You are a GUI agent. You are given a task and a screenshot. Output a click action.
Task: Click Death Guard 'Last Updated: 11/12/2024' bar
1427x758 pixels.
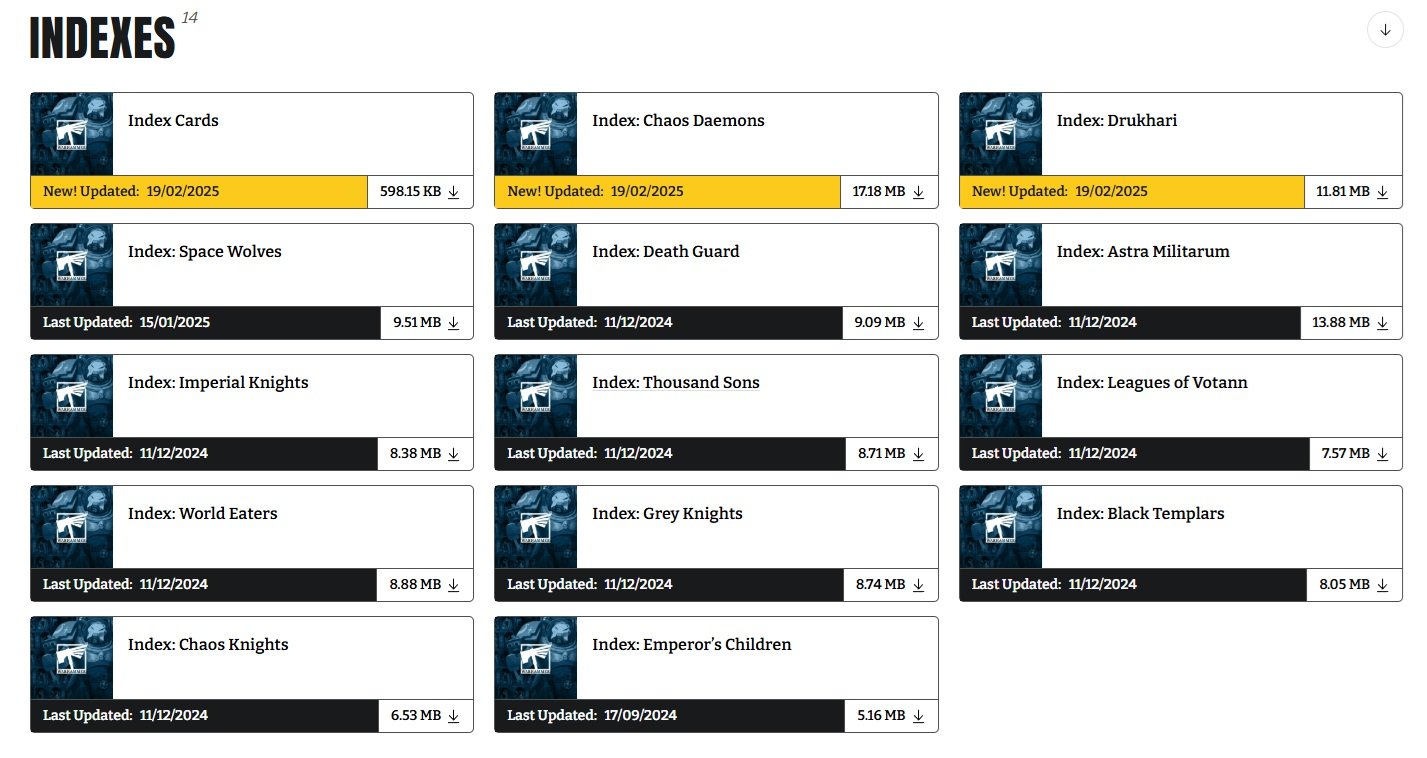pyautogui.click(x=670, y=323)
